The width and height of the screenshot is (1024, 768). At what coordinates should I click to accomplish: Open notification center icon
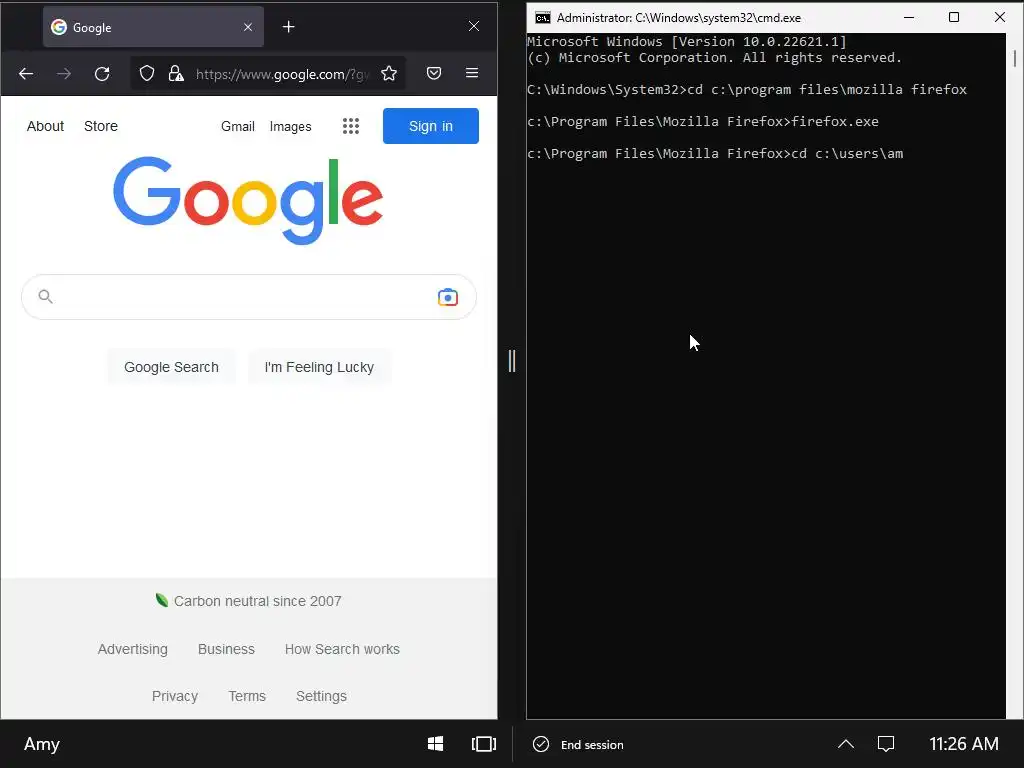point(886,744)
